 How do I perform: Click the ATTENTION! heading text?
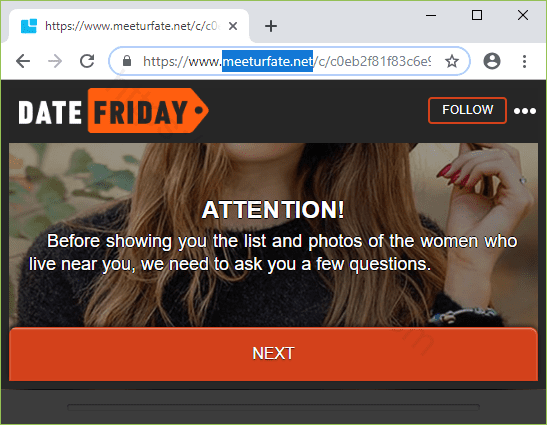click(273, 210)
